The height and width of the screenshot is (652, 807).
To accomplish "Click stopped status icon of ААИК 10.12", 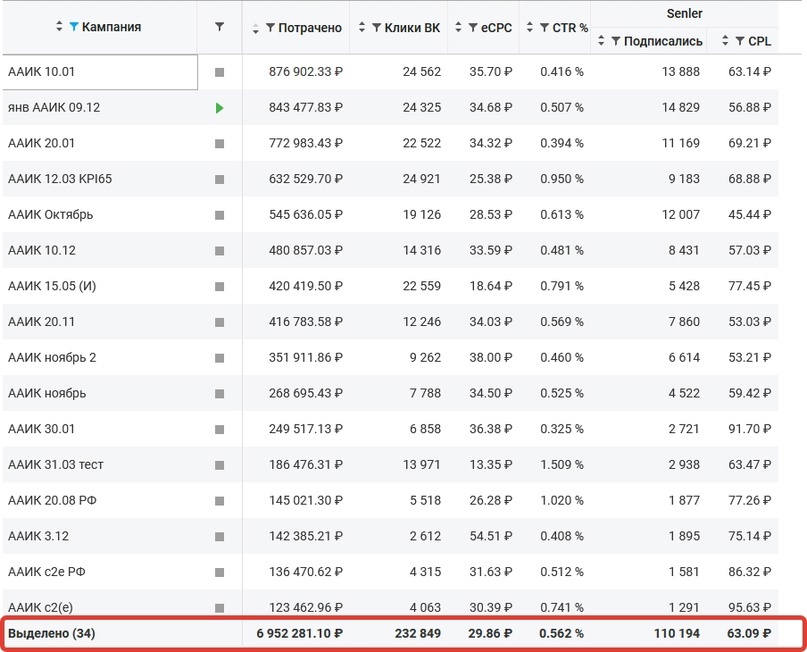I will [220, 251].
